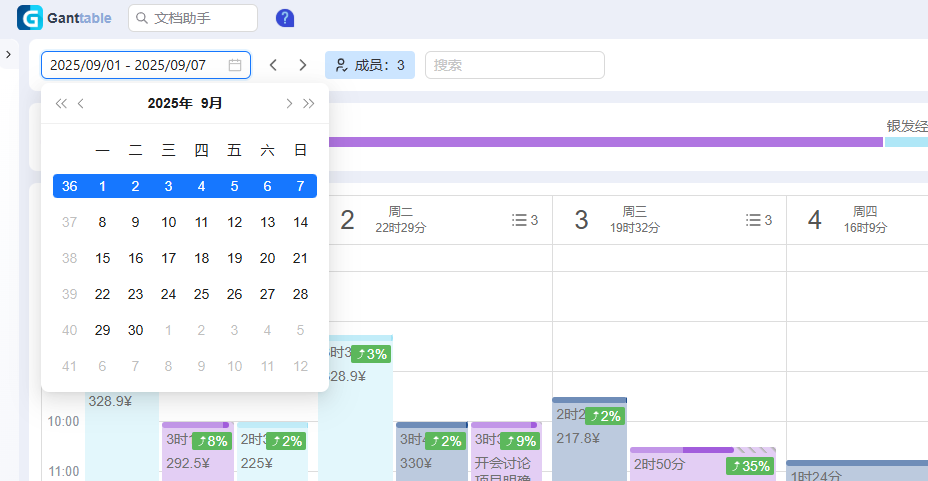Click the 9月 month header in picker
The width and height of the screenshot is (928, 481).
click(x=211, y=104)
